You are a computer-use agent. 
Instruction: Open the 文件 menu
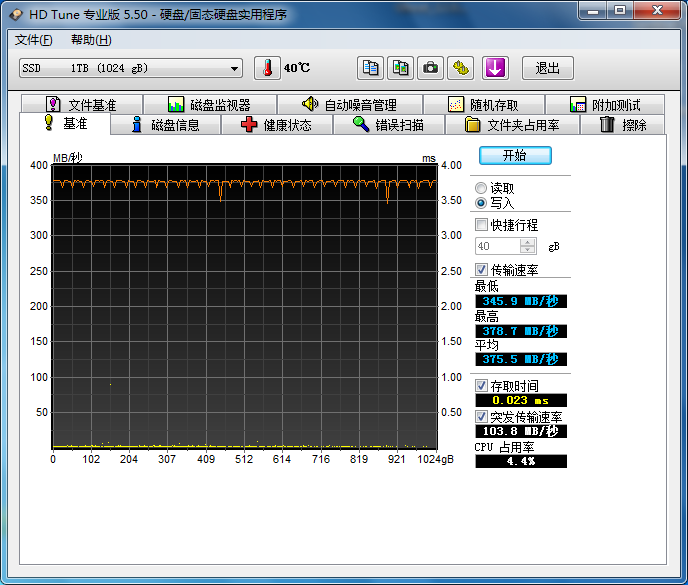click(34, 40)
